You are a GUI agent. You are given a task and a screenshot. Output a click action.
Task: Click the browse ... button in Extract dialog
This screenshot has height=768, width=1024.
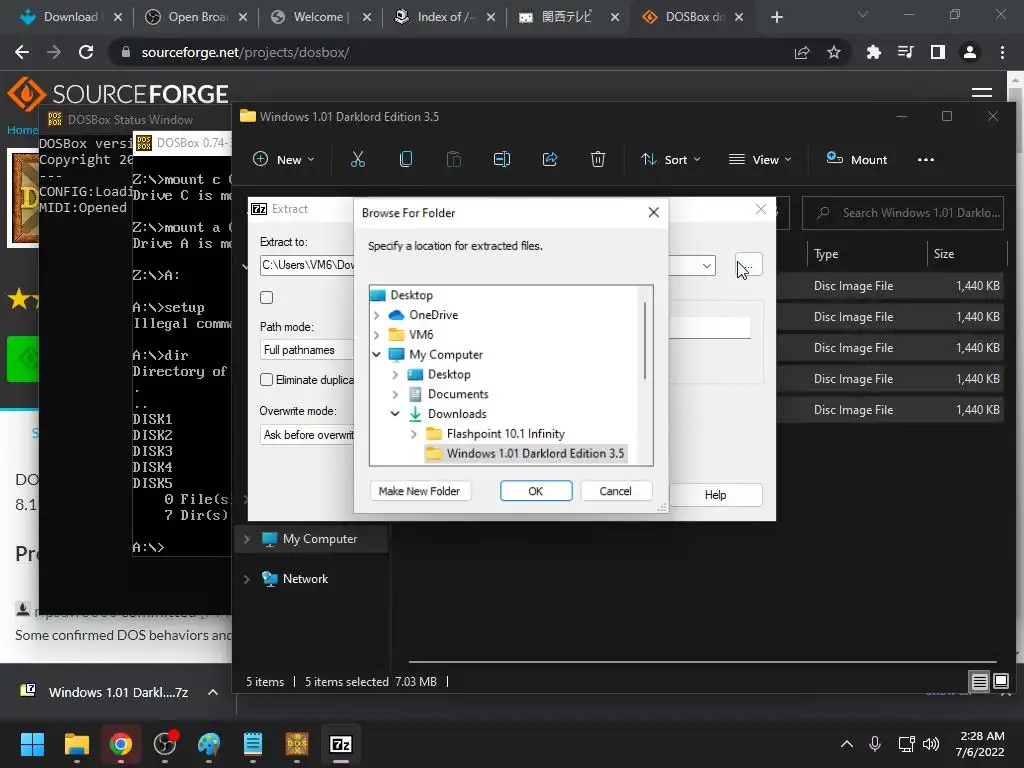click(748, 266)
